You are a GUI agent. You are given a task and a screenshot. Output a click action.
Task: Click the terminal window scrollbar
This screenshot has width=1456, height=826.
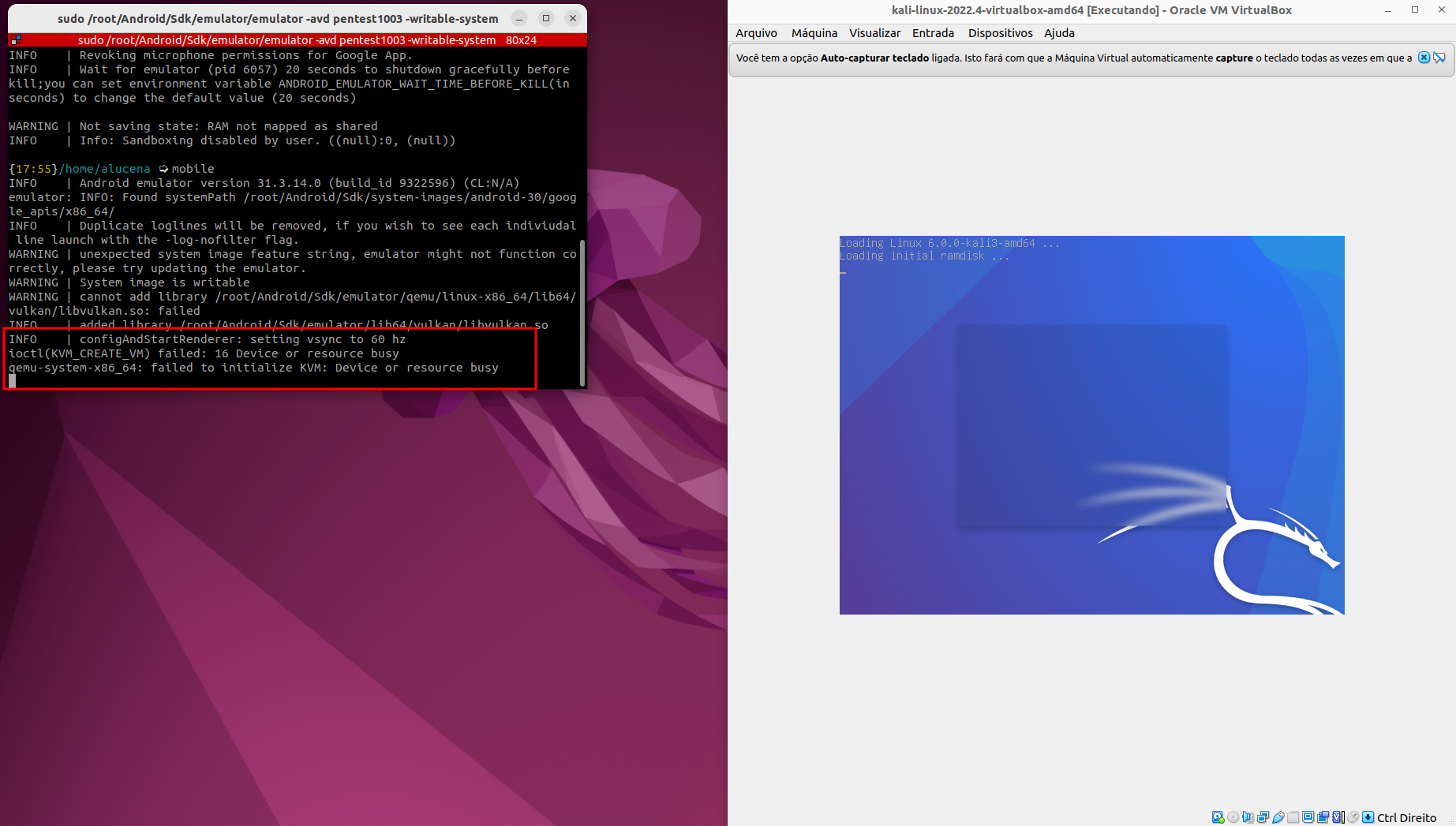582,312
